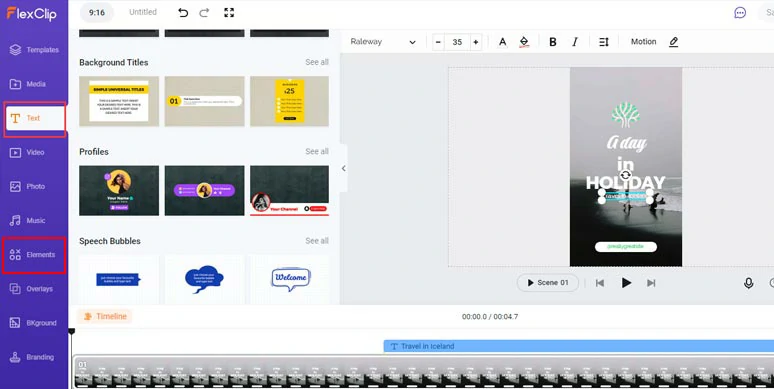
Task: Play Scene 01
Action: pos(547,283)
